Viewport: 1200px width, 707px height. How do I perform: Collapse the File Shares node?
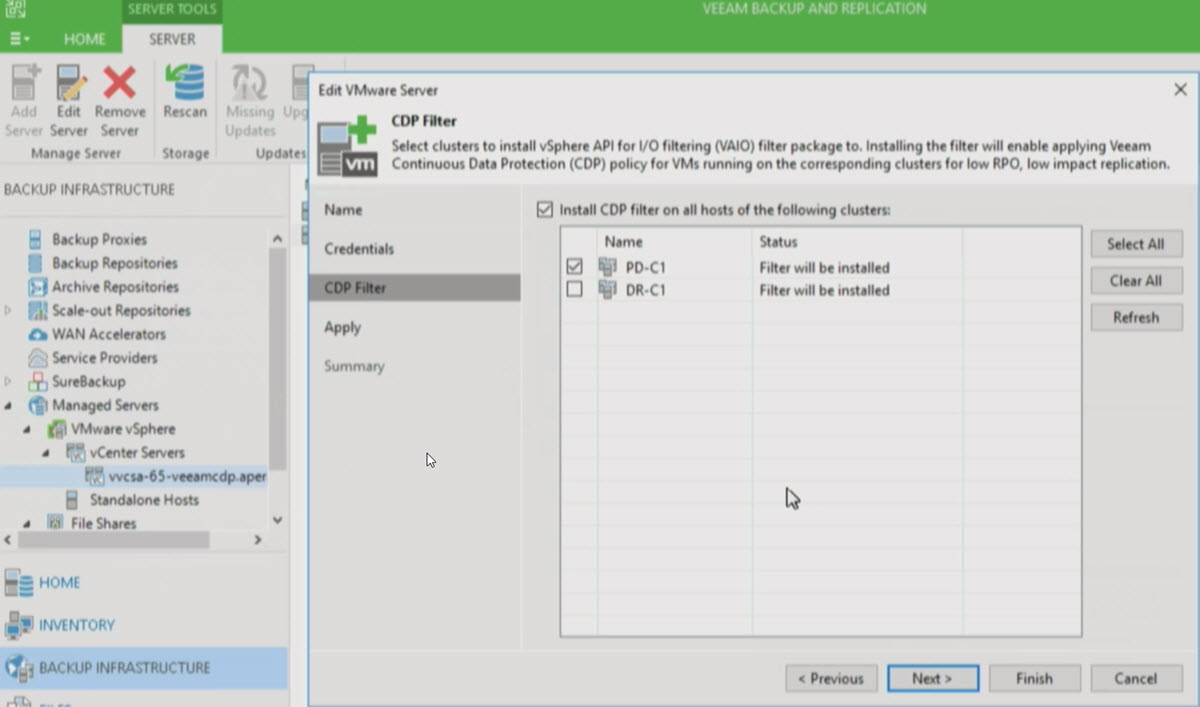tap(27, 523)
